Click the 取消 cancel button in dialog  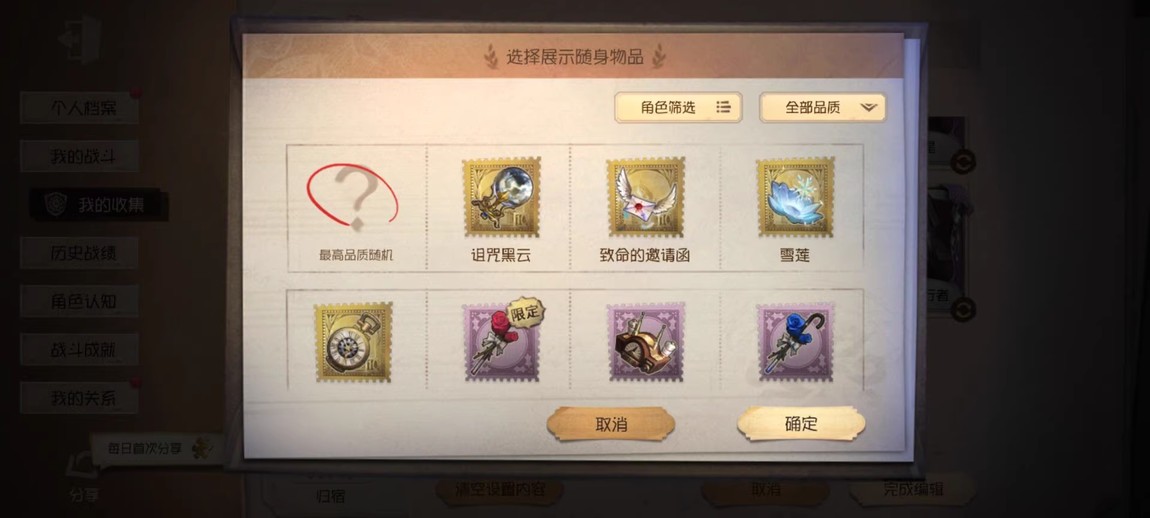[x=611, y=424]
